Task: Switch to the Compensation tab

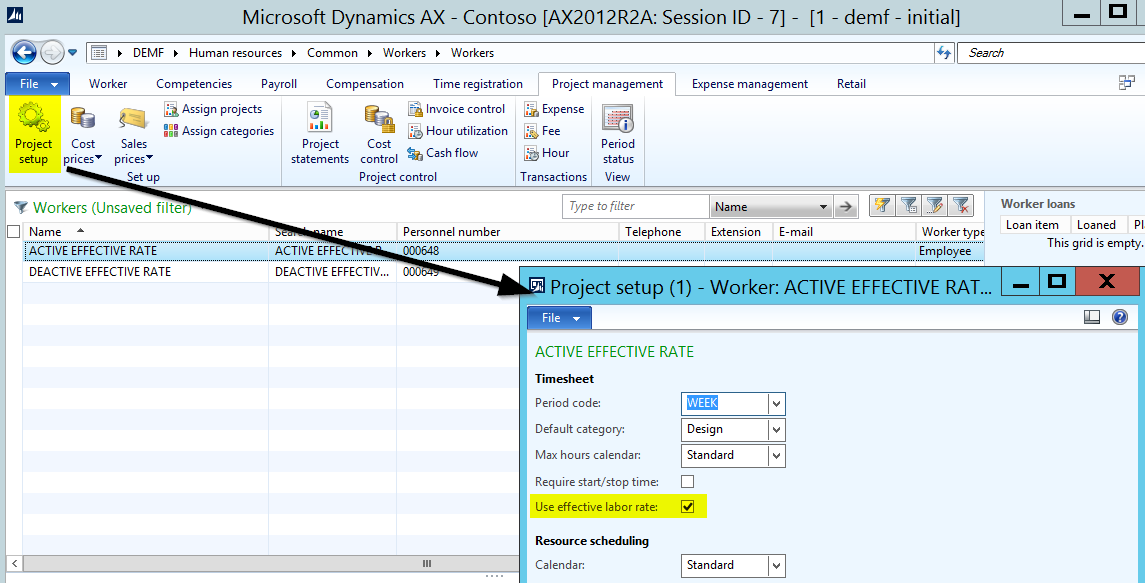Action: (x=365, y=84)
